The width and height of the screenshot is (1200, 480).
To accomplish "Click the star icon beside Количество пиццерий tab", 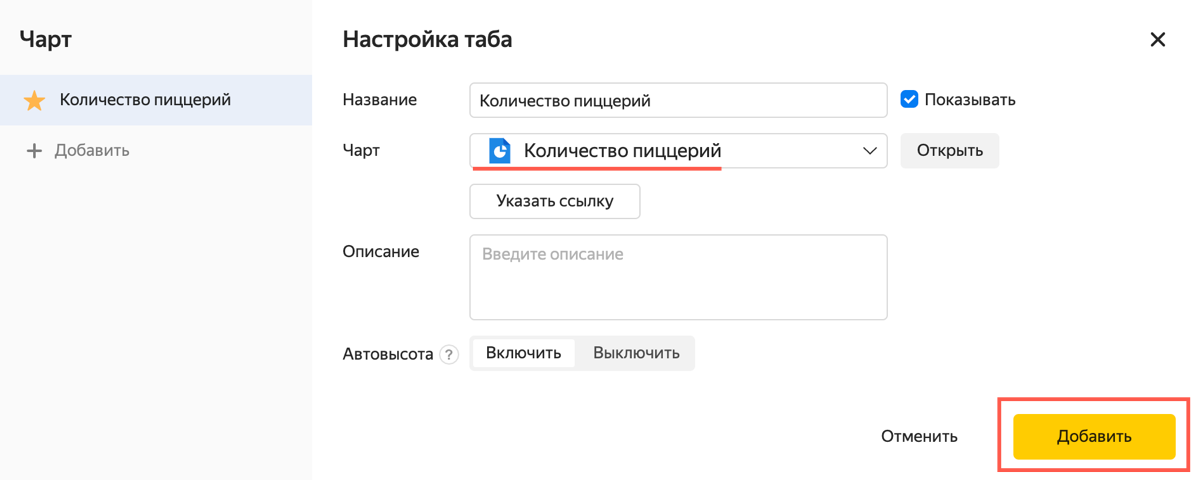I will coord(35,101).
